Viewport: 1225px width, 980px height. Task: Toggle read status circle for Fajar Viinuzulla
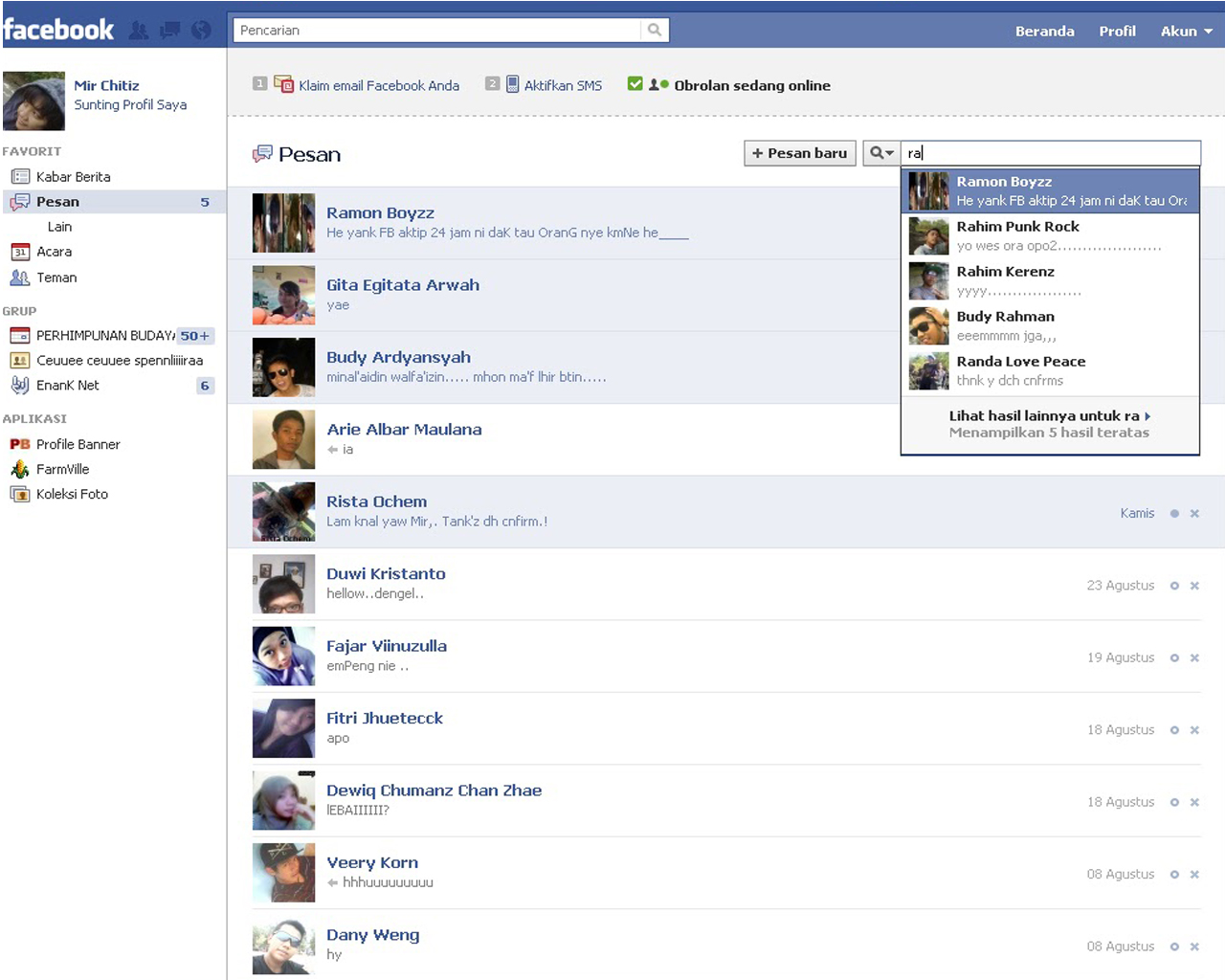coord(1174,658)
